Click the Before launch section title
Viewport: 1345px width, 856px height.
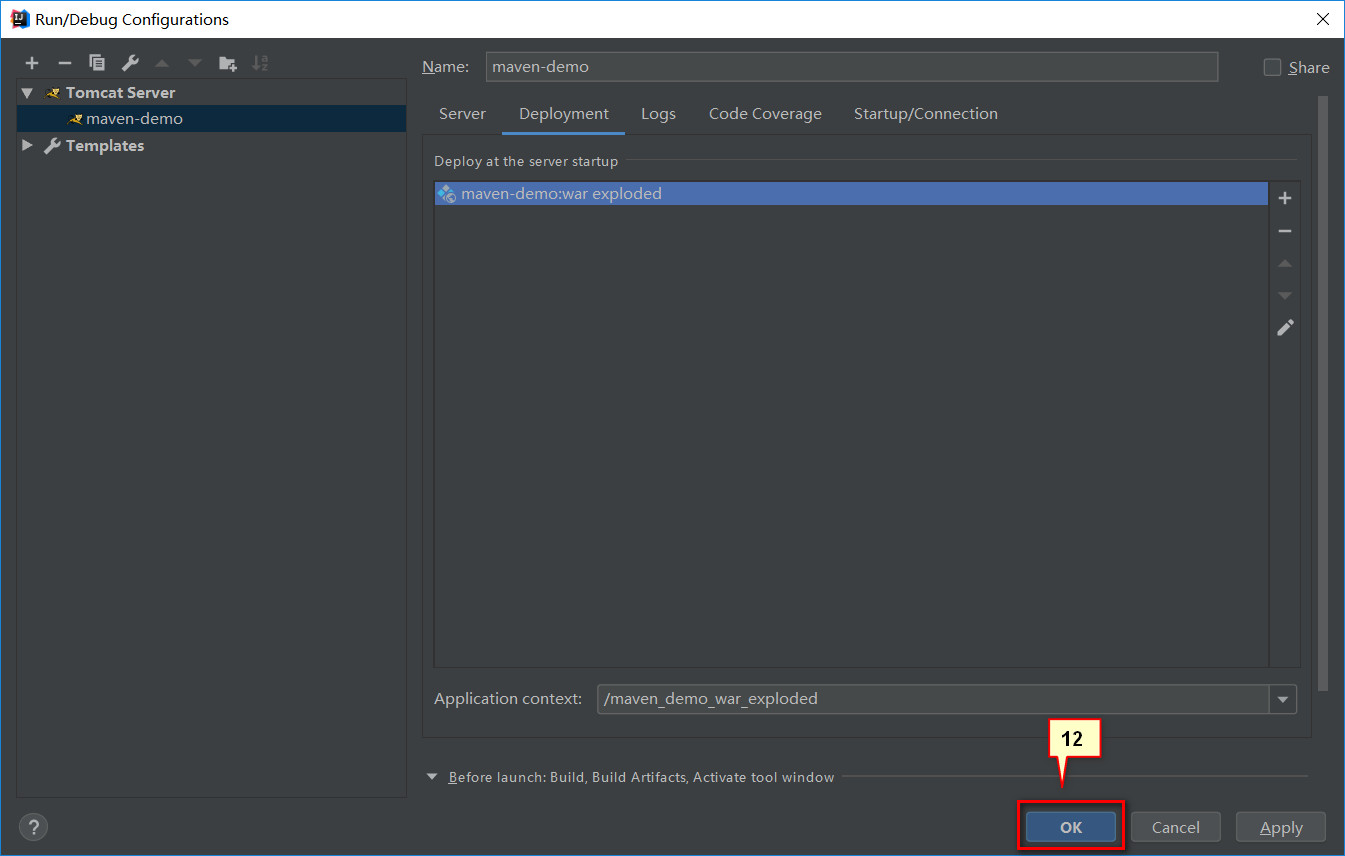(x=641, y=777)
